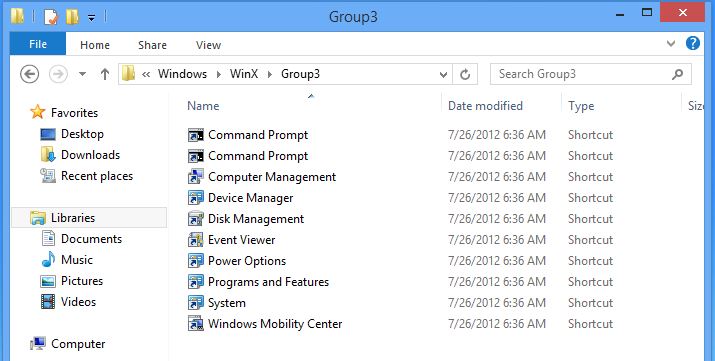This screenshot has height=361, width=715.
Task: Open Recent places in Favorites
Action: tap(97, 176)
